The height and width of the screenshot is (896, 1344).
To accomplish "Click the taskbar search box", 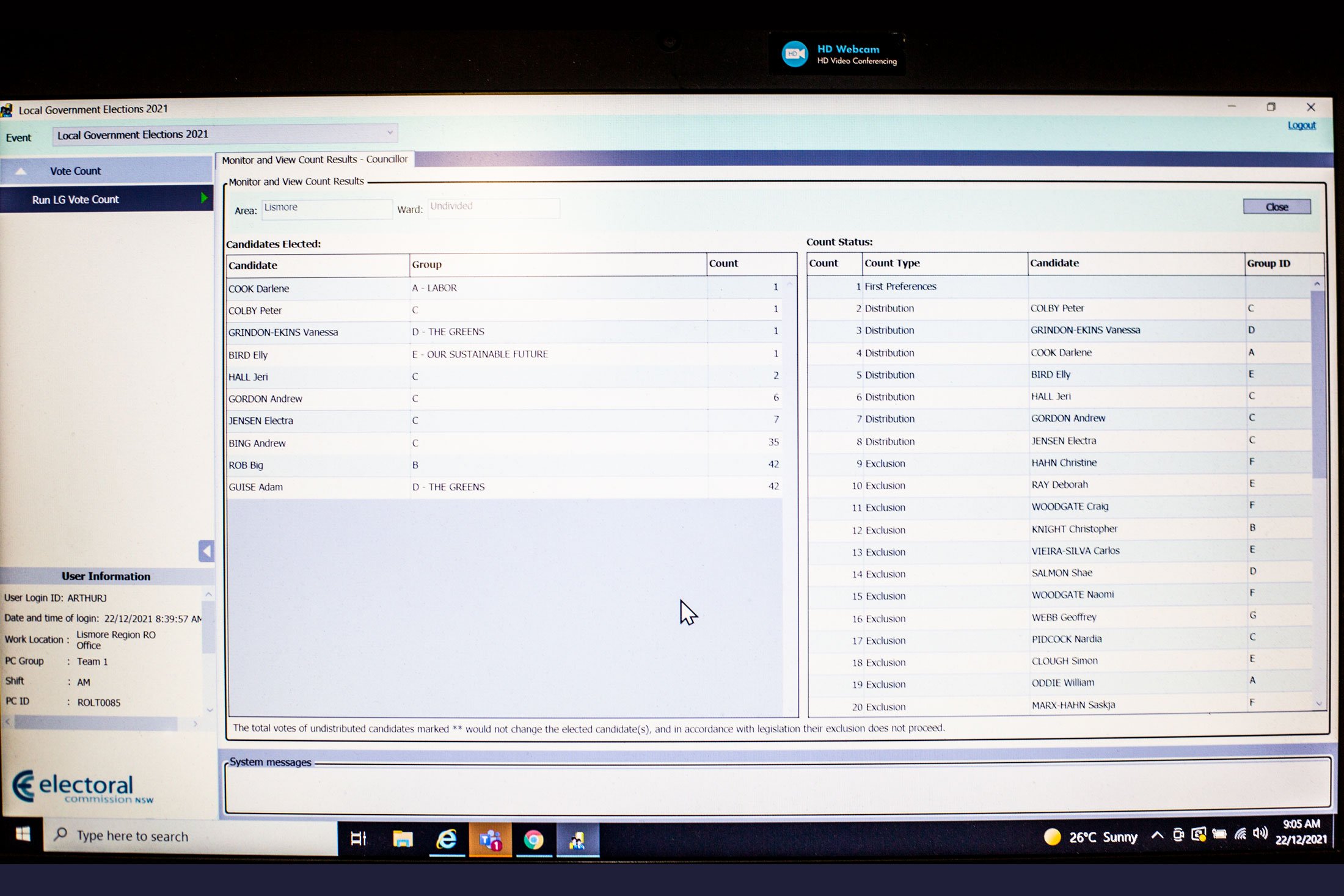I will pyautogui.click(x=191, y=836).
